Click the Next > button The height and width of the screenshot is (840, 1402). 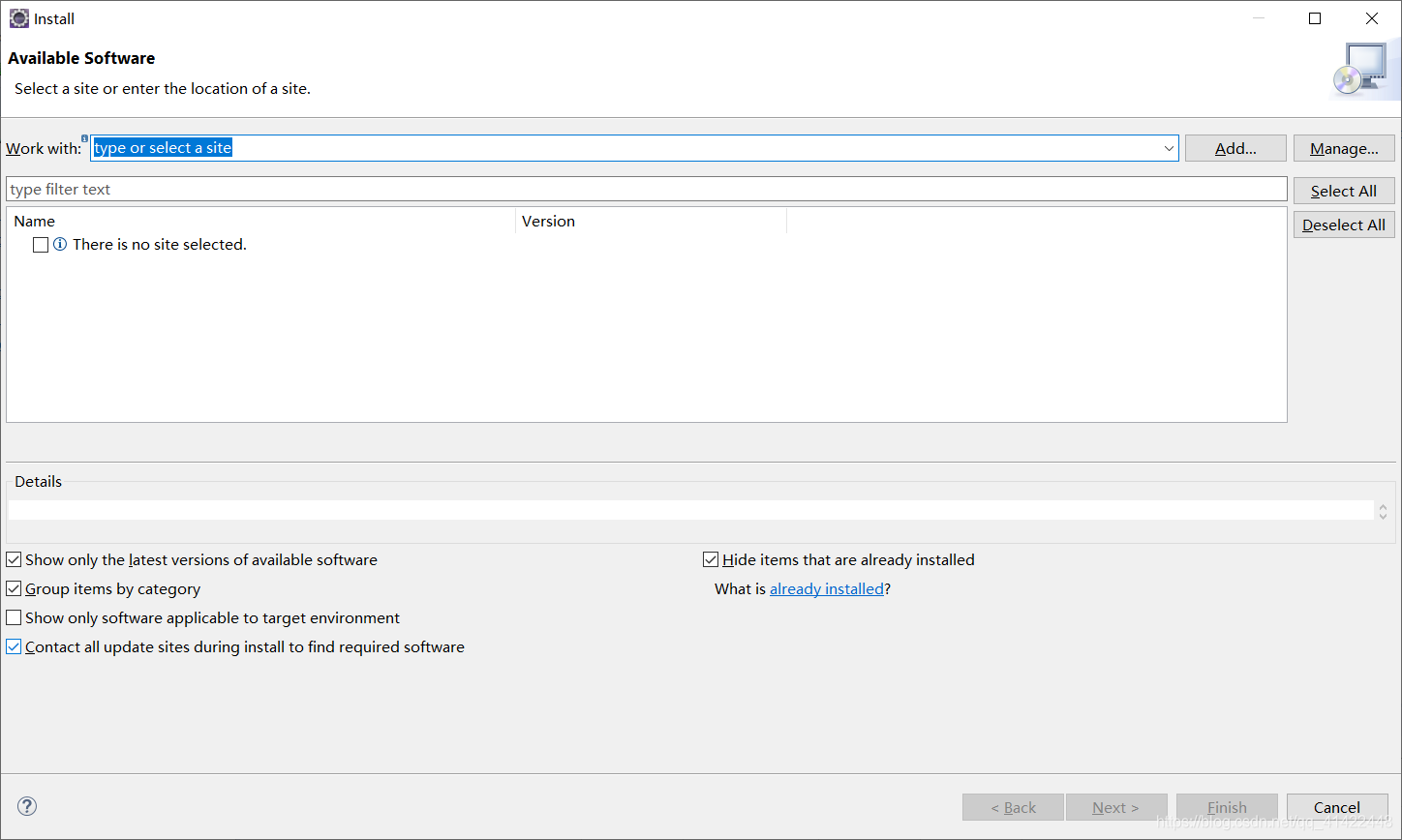(x=1115, y=807)
